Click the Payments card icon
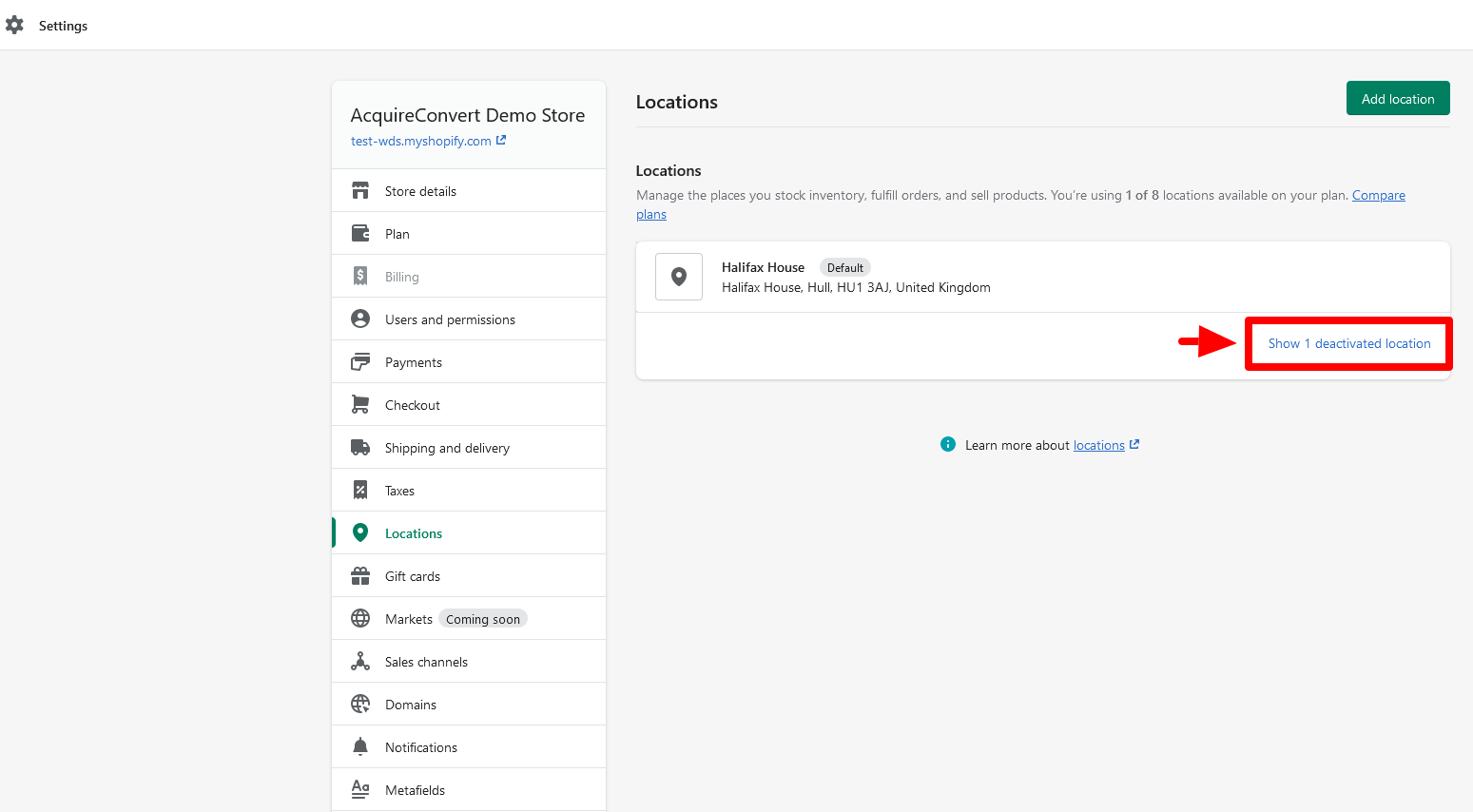This screenshot has width=1473, height=812. (x=360, y=362)
